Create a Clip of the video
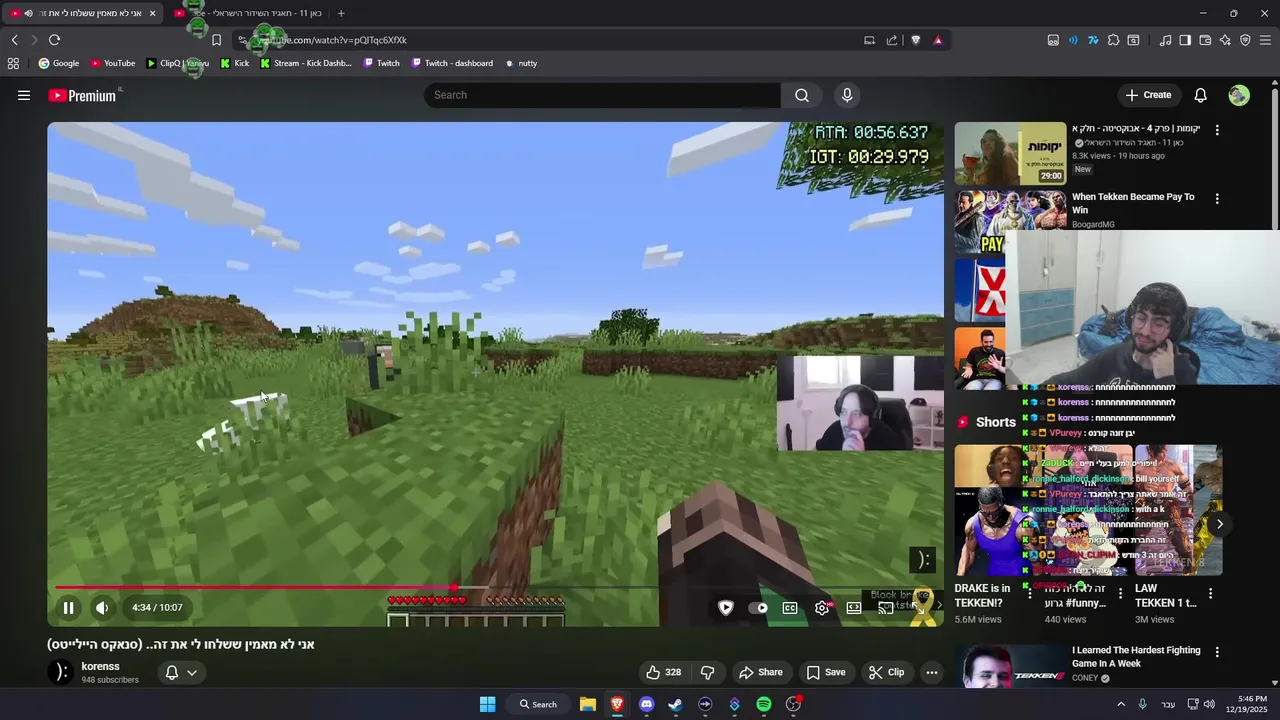1280x720 pixels. click(886, 672)
